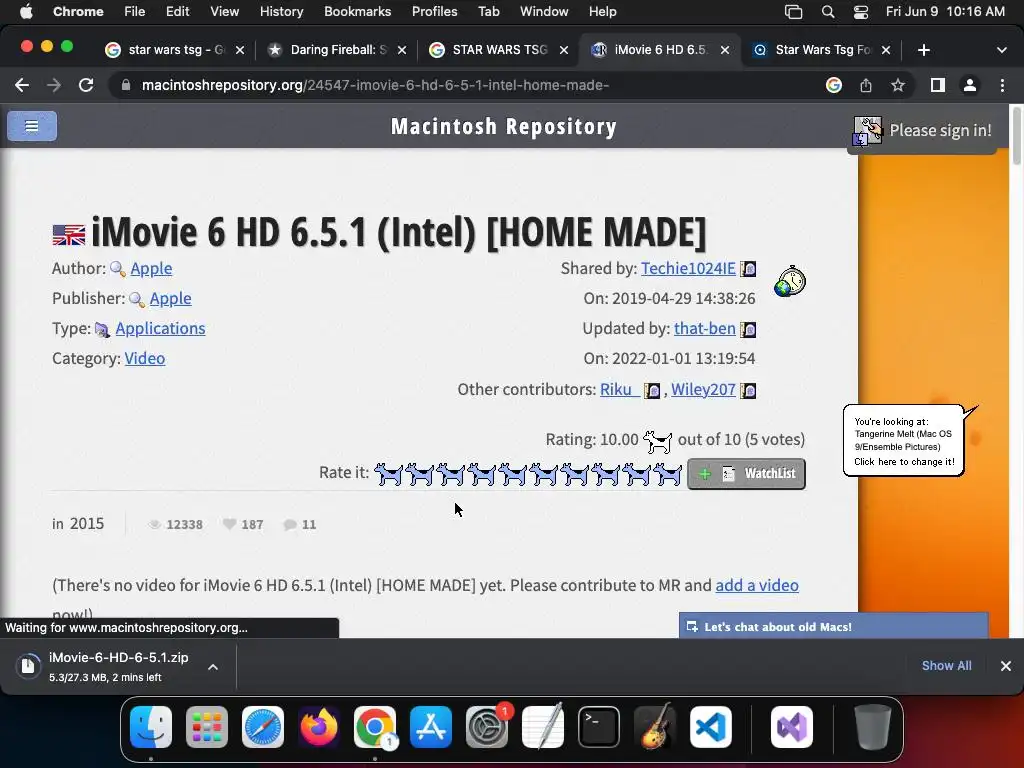
Task: Click the add a video link
Action: click(x=757, y=585)
